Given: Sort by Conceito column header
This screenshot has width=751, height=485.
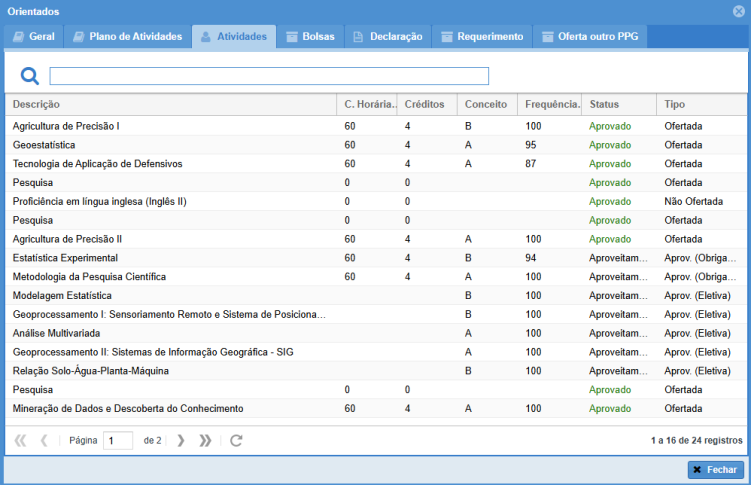Looking at the screenshot, I should (486, 104).
